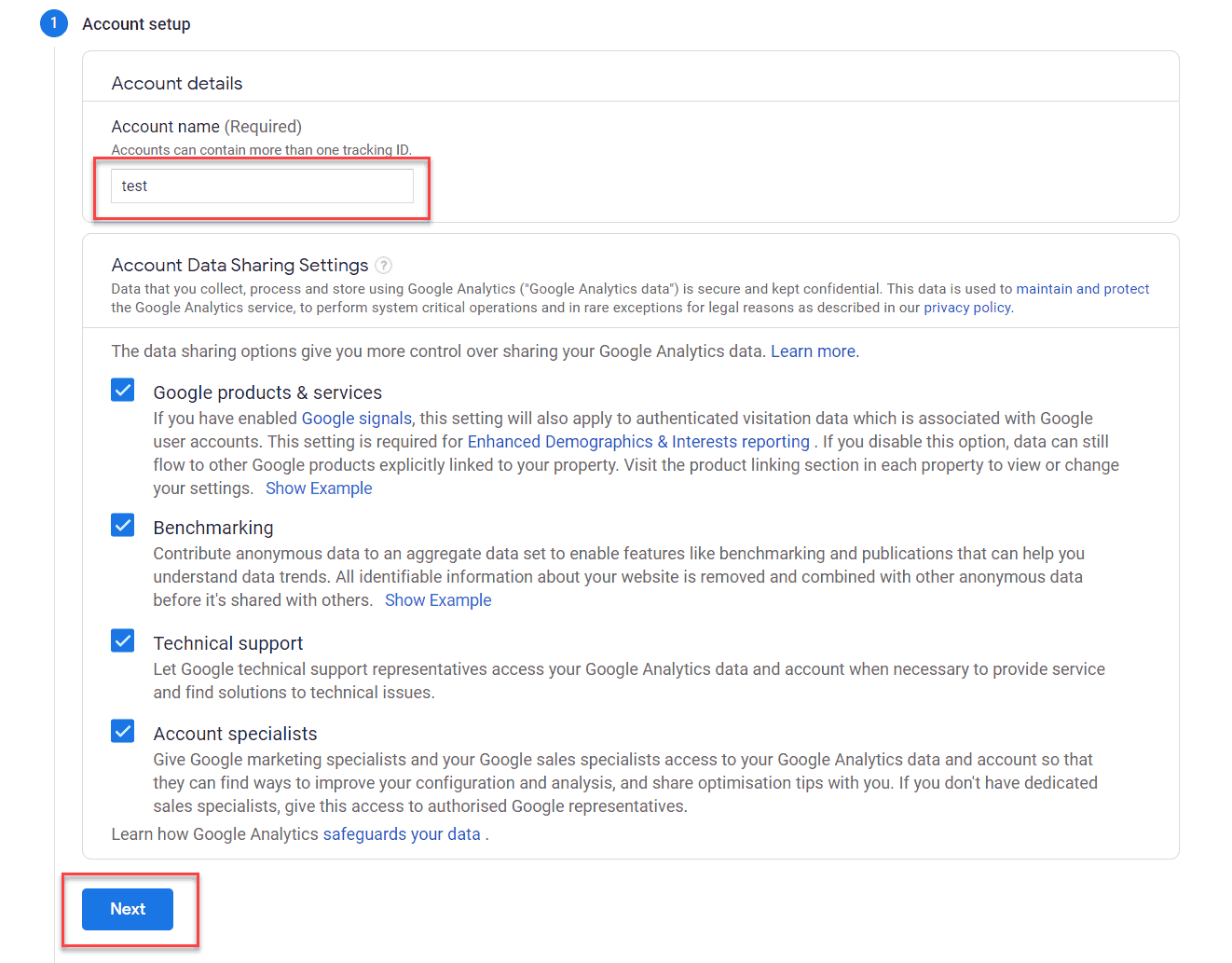Click the 'Technical support' label
The image size is (1232, 963).
[228, 643]
